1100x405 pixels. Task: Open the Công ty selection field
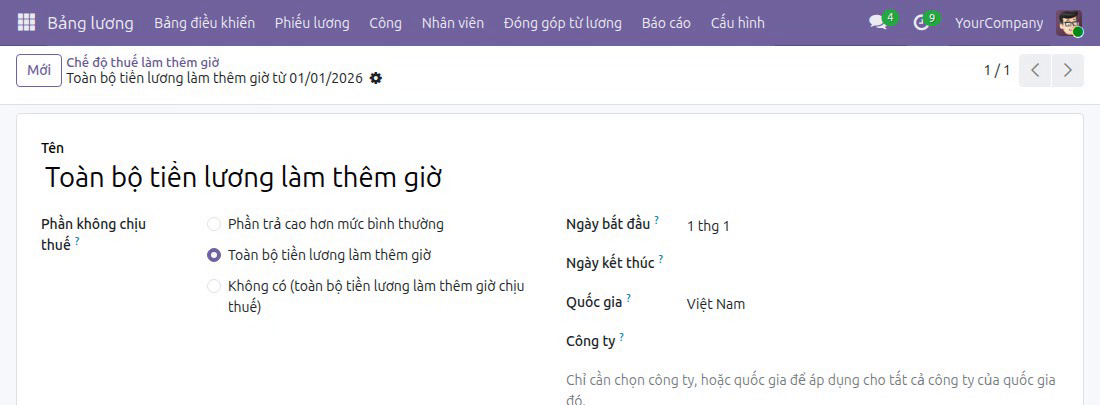click(871, 343)
